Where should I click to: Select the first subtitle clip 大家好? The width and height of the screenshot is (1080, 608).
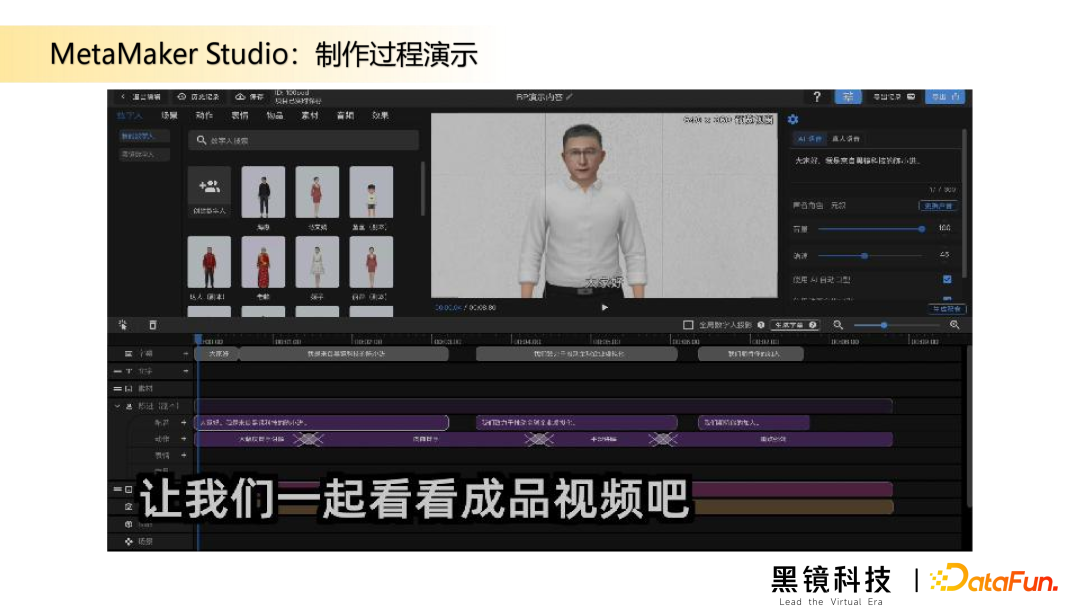pyautogui.click(x=218, y=354)
